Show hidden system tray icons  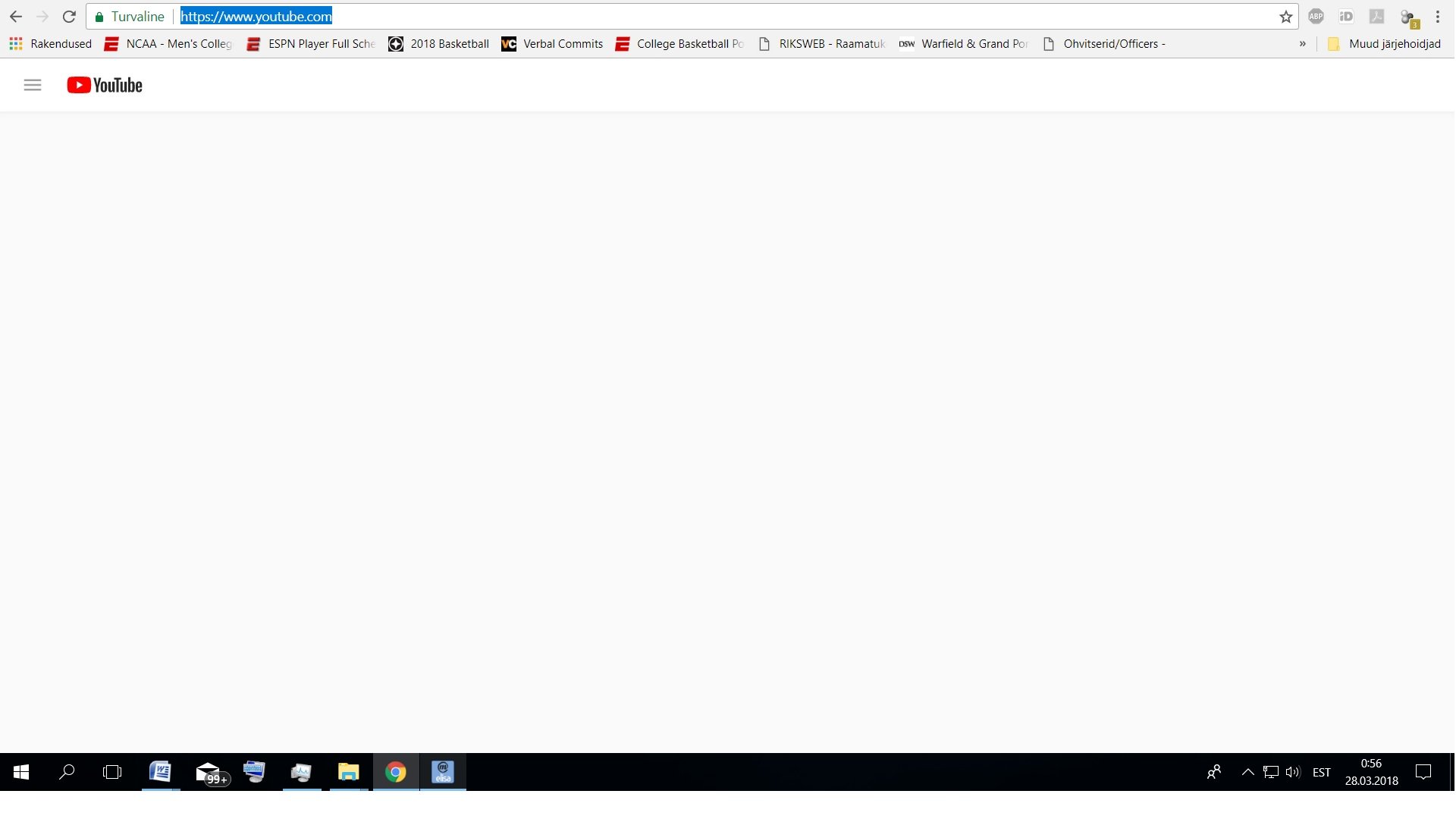tap(1247, 772)
